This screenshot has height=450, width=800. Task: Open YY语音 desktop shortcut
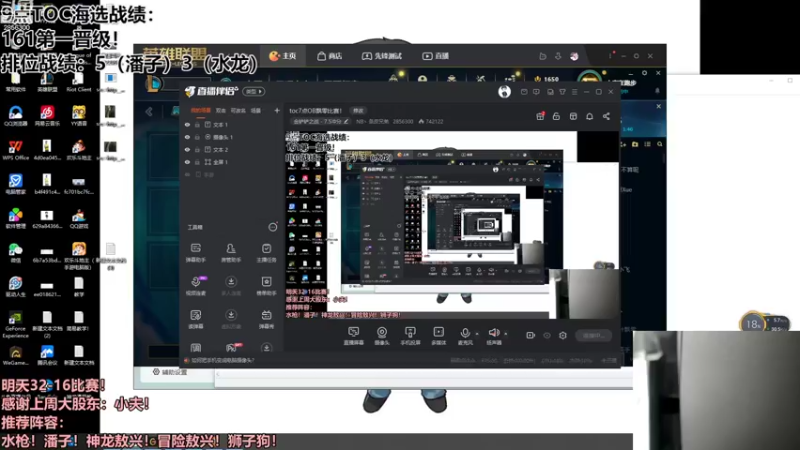79,116
